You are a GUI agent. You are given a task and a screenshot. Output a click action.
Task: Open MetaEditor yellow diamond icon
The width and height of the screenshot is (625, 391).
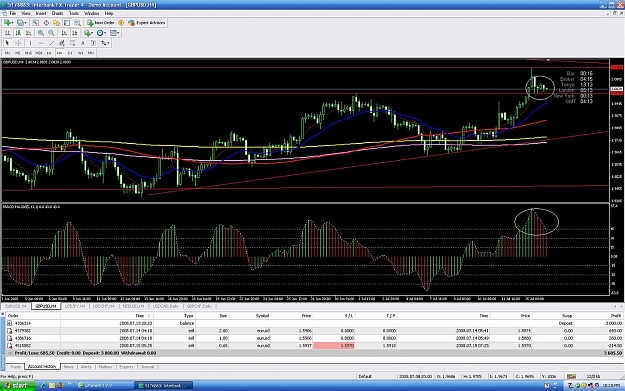(x=121, y=23)
